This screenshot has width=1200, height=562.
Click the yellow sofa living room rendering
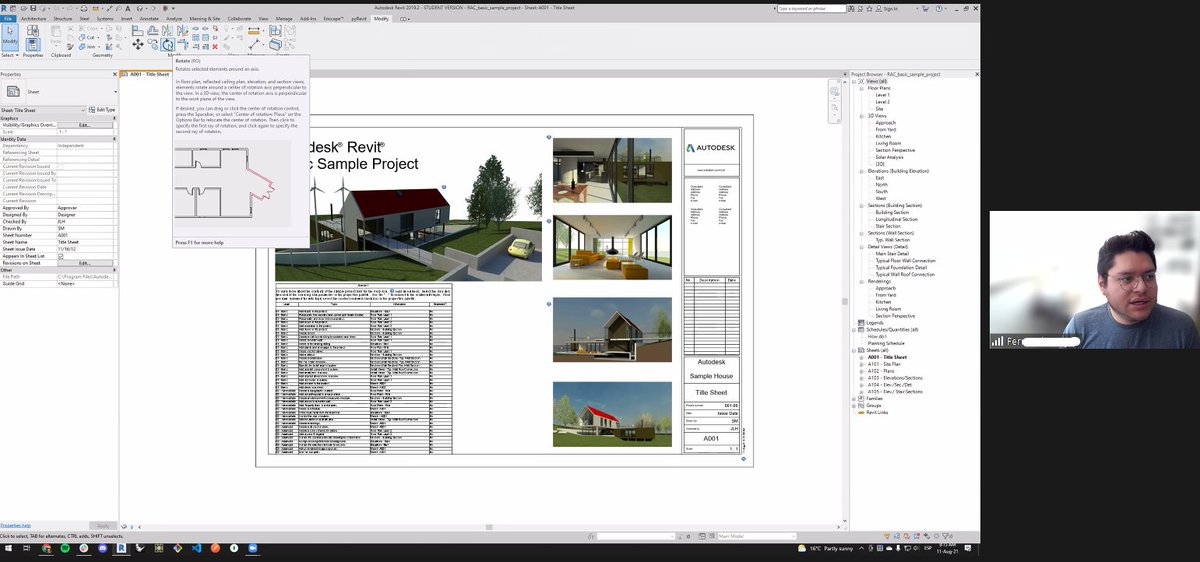click(612, 247)
